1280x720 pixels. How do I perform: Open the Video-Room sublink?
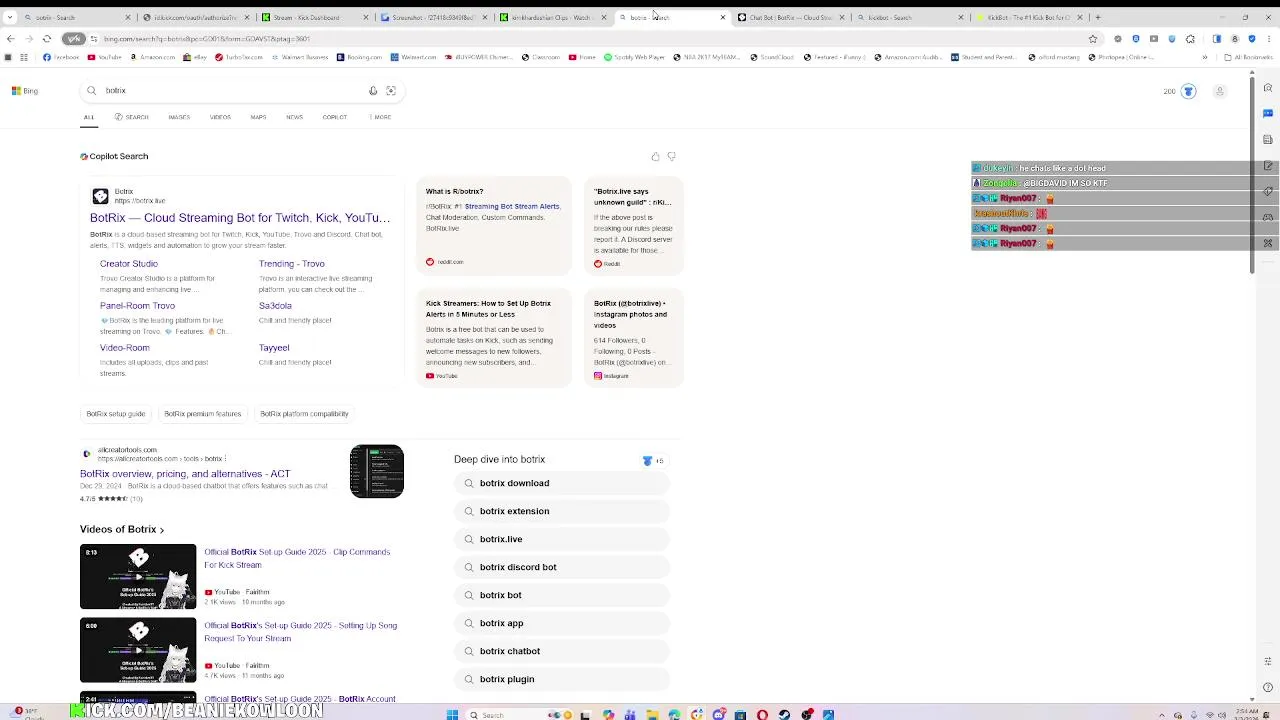[124, 348]
